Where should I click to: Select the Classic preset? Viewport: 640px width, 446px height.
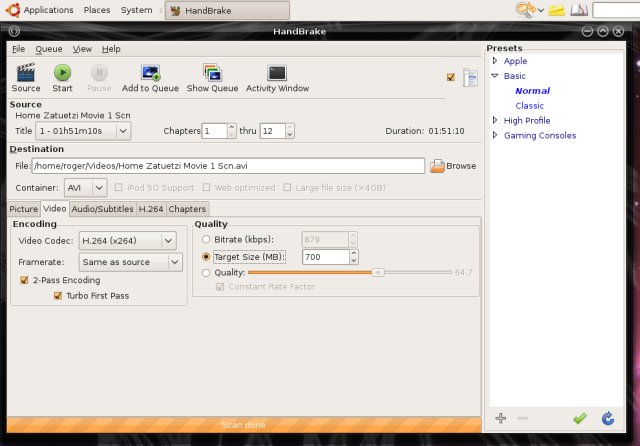[529, 105]
